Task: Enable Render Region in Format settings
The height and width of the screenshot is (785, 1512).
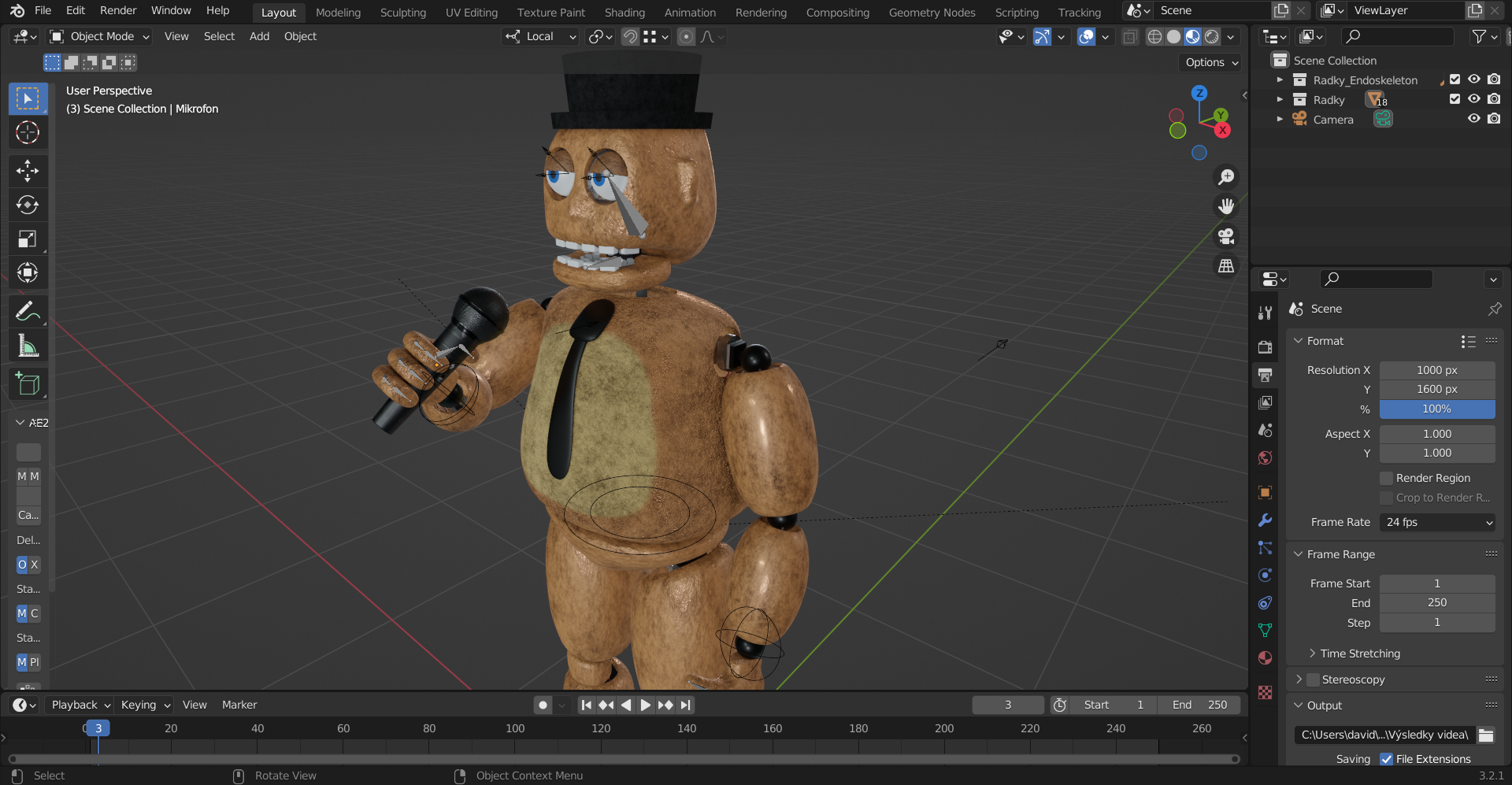Action: coord(1387,478)
